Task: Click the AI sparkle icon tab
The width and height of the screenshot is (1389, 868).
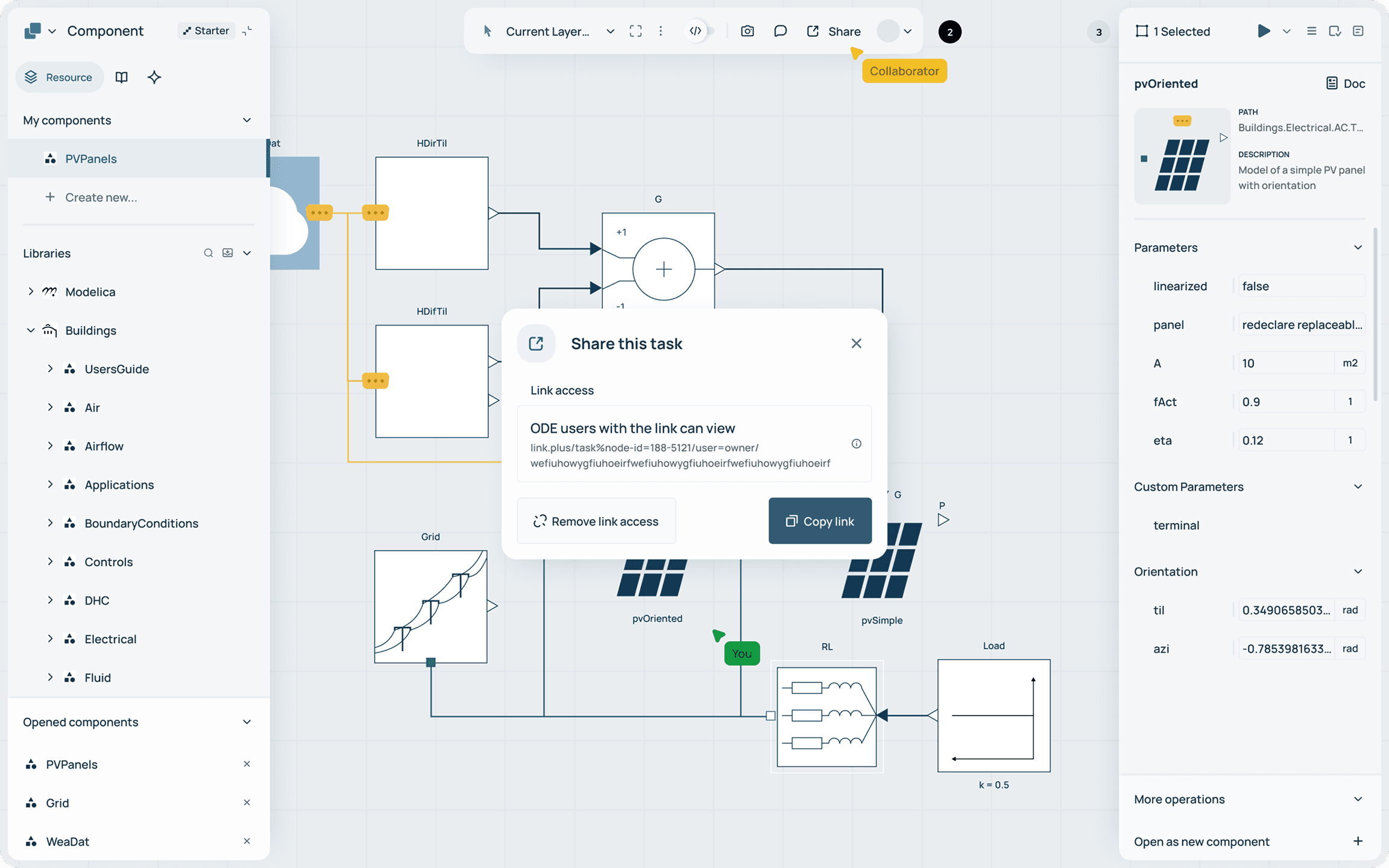Action: click(154, 77)
